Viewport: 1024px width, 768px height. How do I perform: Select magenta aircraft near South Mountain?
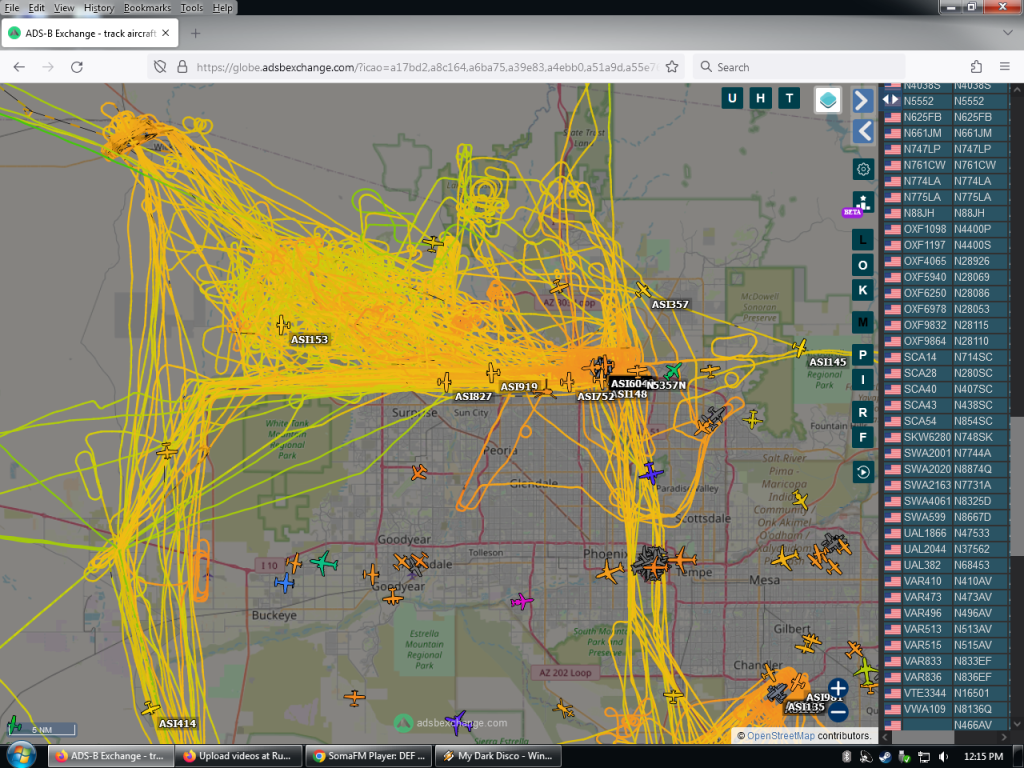[x=521, y=601]
